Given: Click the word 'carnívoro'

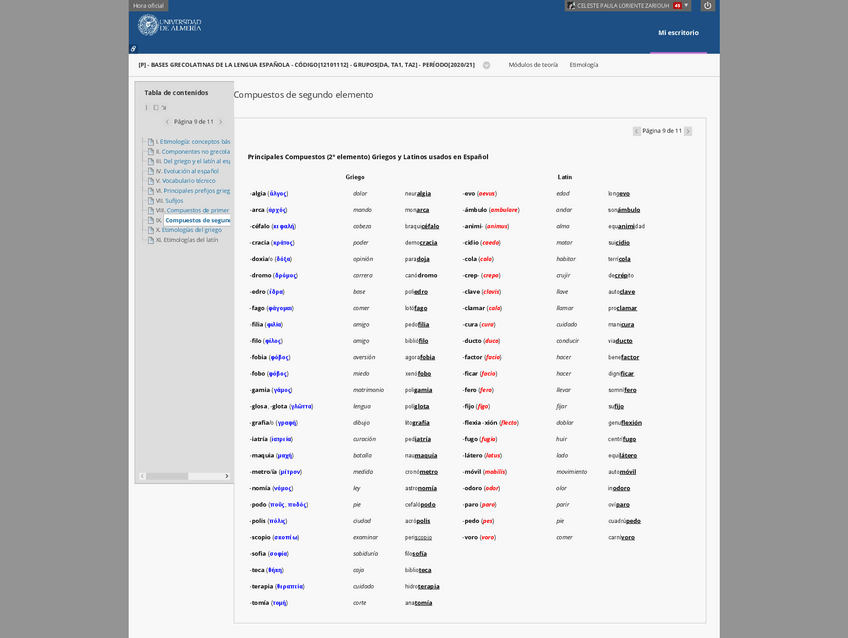Looking at the screenshot, I should coord(621,537).
